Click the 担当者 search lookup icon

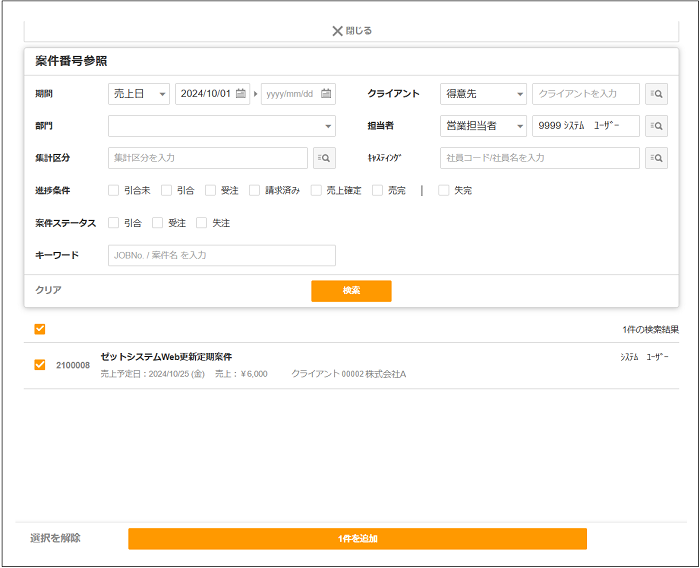pyautogui.click(x=656, y=126)
